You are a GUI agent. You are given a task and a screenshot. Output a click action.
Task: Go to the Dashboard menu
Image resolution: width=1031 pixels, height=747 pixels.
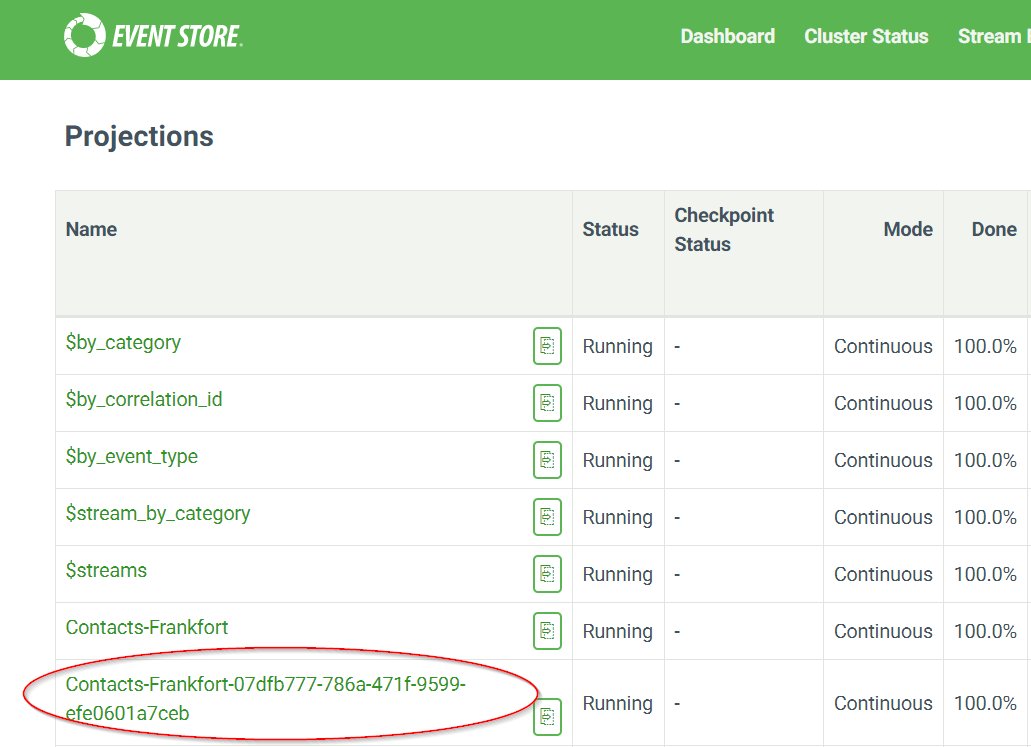tap(727, 36)
